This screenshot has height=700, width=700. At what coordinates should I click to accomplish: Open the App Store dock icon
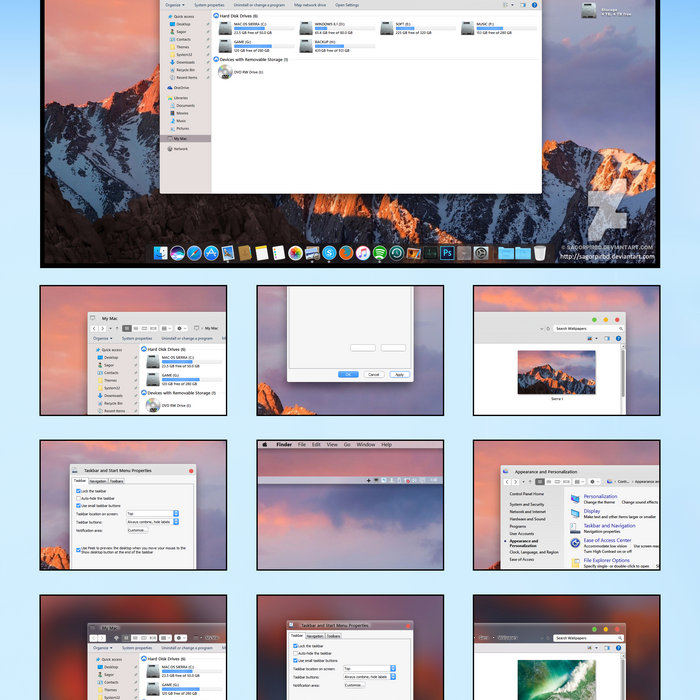tap(211, 254)
